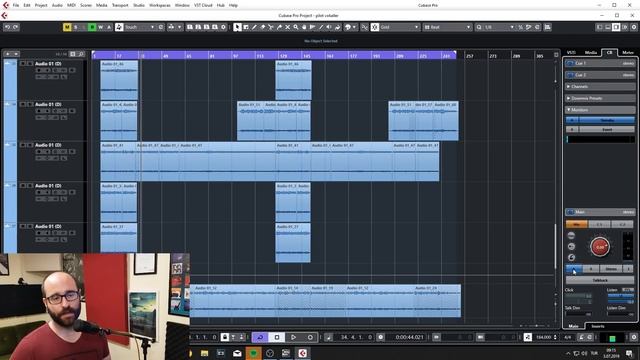
Task: Click the Play button in transport
Action: coord(293,337)
